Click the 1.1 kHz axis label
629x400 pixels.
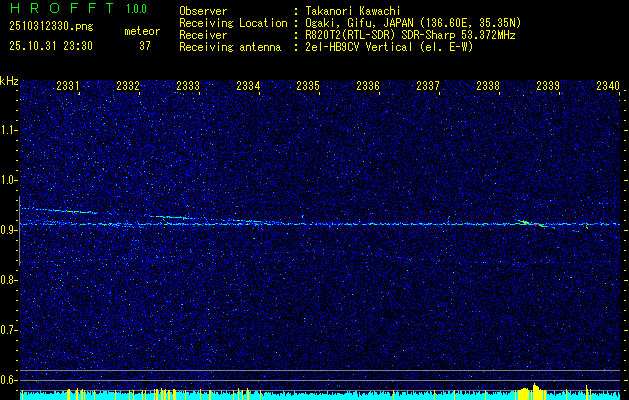click(8, 130)
